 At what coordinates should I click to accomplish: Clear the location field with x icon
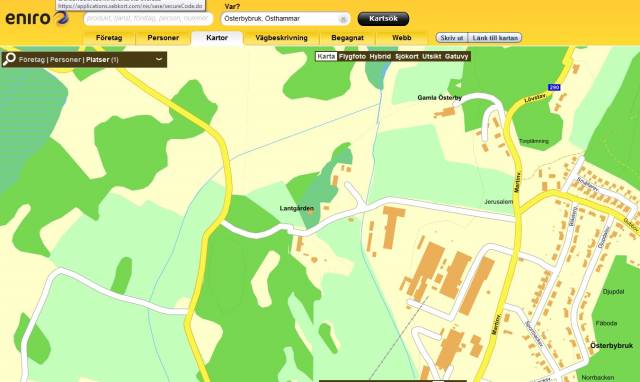click(343, 19)
